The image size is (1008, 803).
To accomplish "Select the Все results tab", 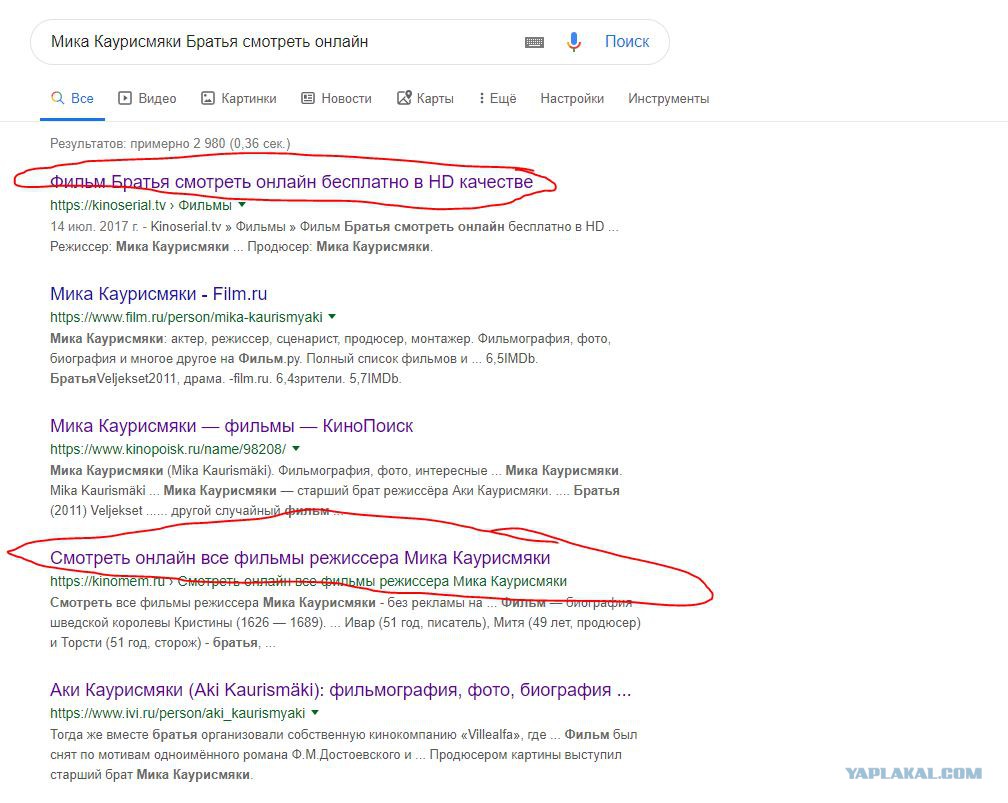I will [x=72, y=98].
